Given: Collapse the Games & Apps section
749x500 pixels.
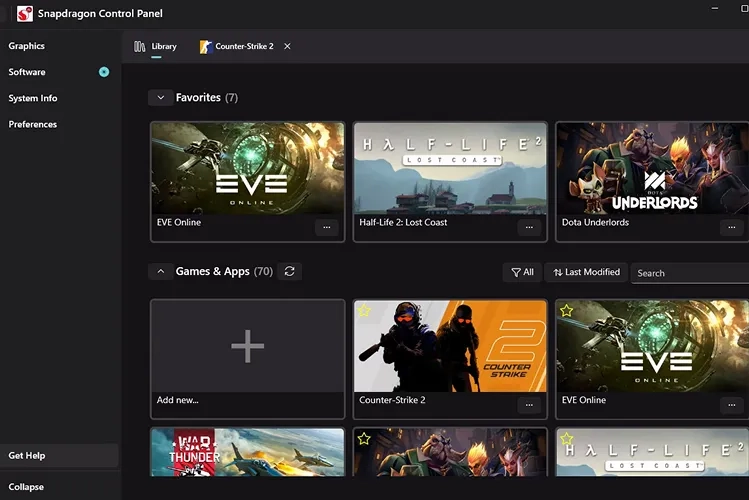Looking at the screenshot, I should 160,271.
